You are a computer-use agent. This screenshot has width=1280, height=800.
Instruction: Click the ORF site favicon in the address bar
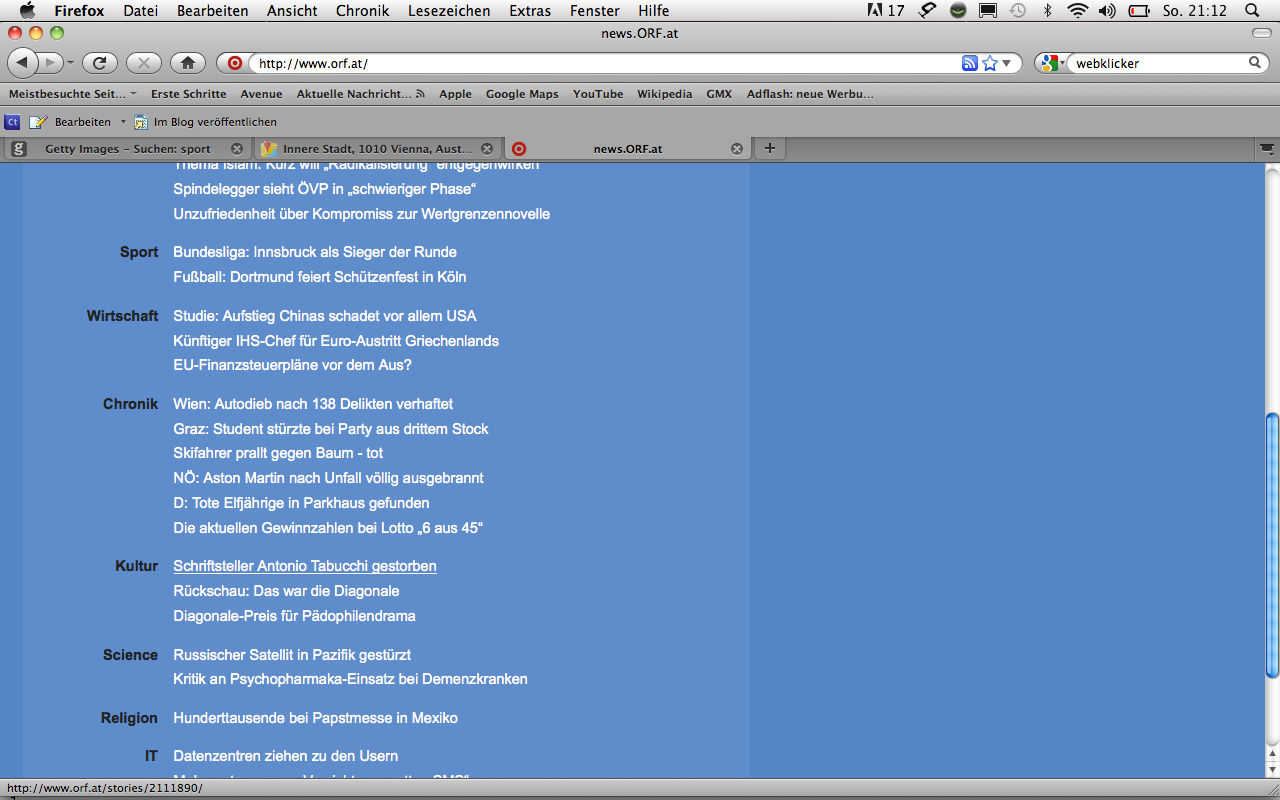pyautogui.click(x=235, y=63)
